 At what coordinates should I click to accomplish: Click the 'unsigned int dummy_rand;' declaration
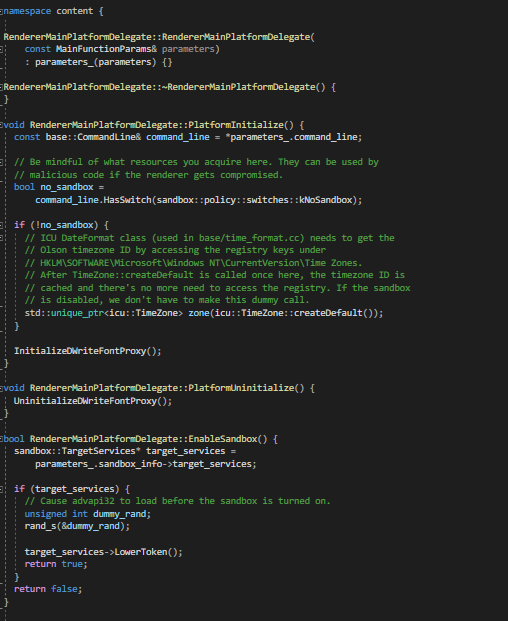click(x=88, y=514)
